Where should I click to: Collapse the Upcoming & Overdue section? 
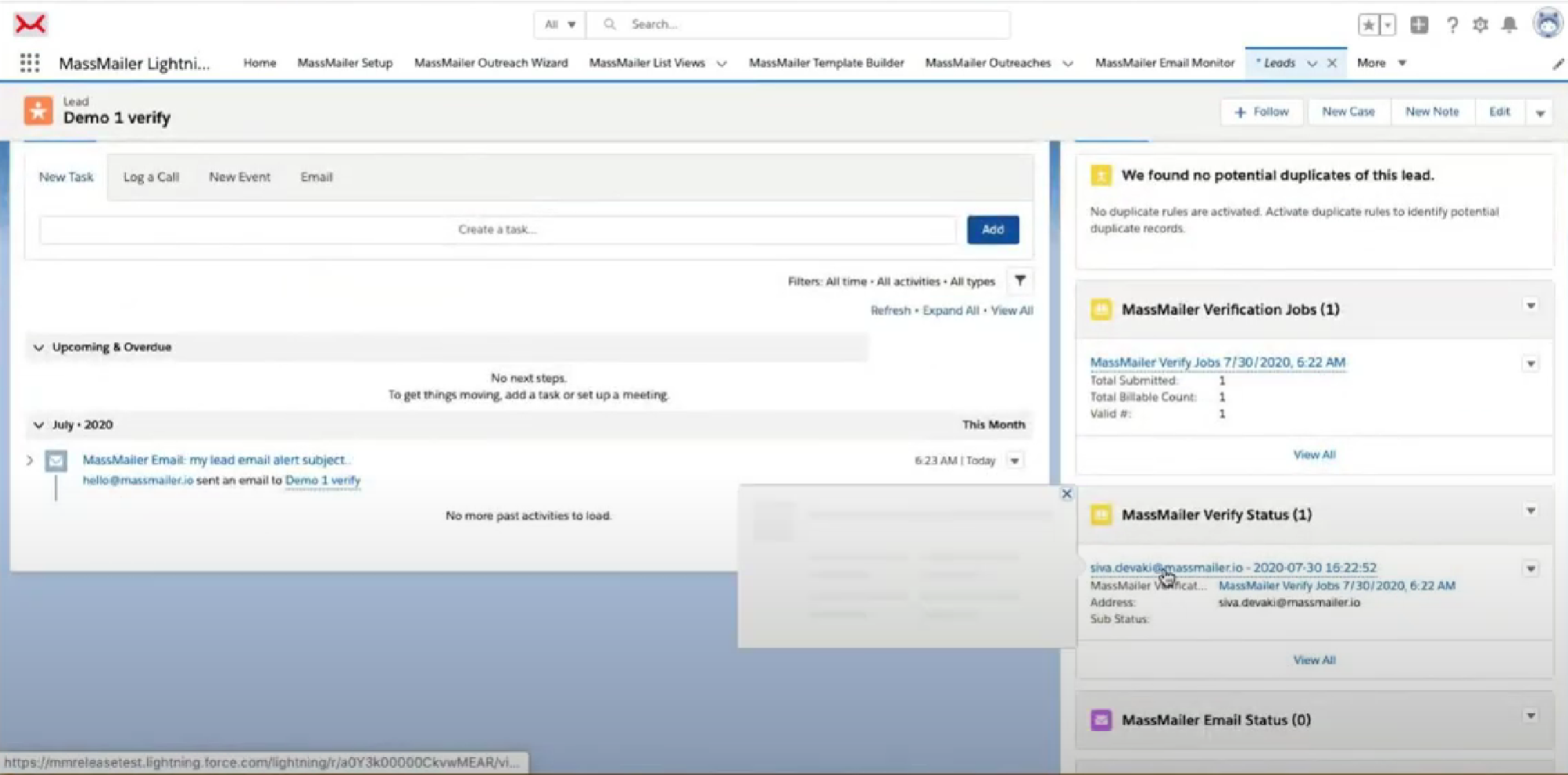point(38,347)
